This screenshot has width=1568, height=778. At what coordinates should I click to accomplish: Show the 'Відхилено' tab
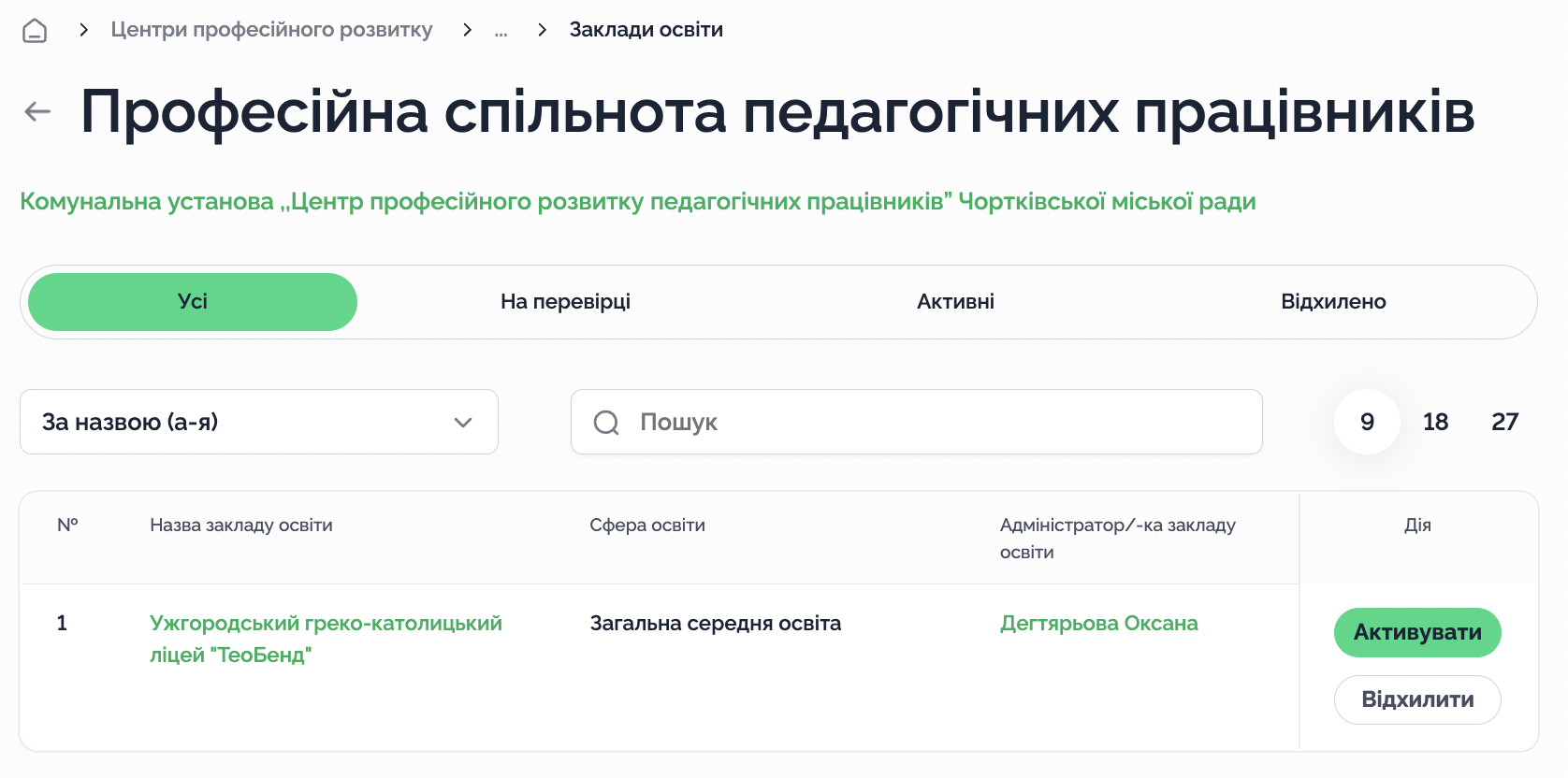point(1333,302)
